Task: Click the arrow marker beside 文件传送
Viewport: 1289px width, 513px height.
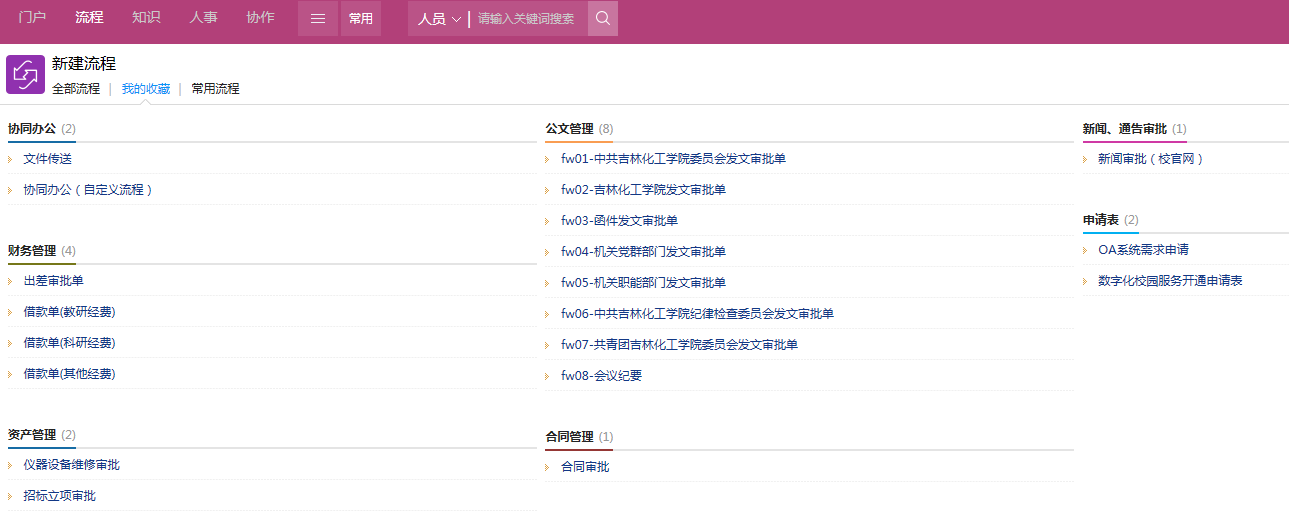Action: pyautogui.click(x=10, y=159)
